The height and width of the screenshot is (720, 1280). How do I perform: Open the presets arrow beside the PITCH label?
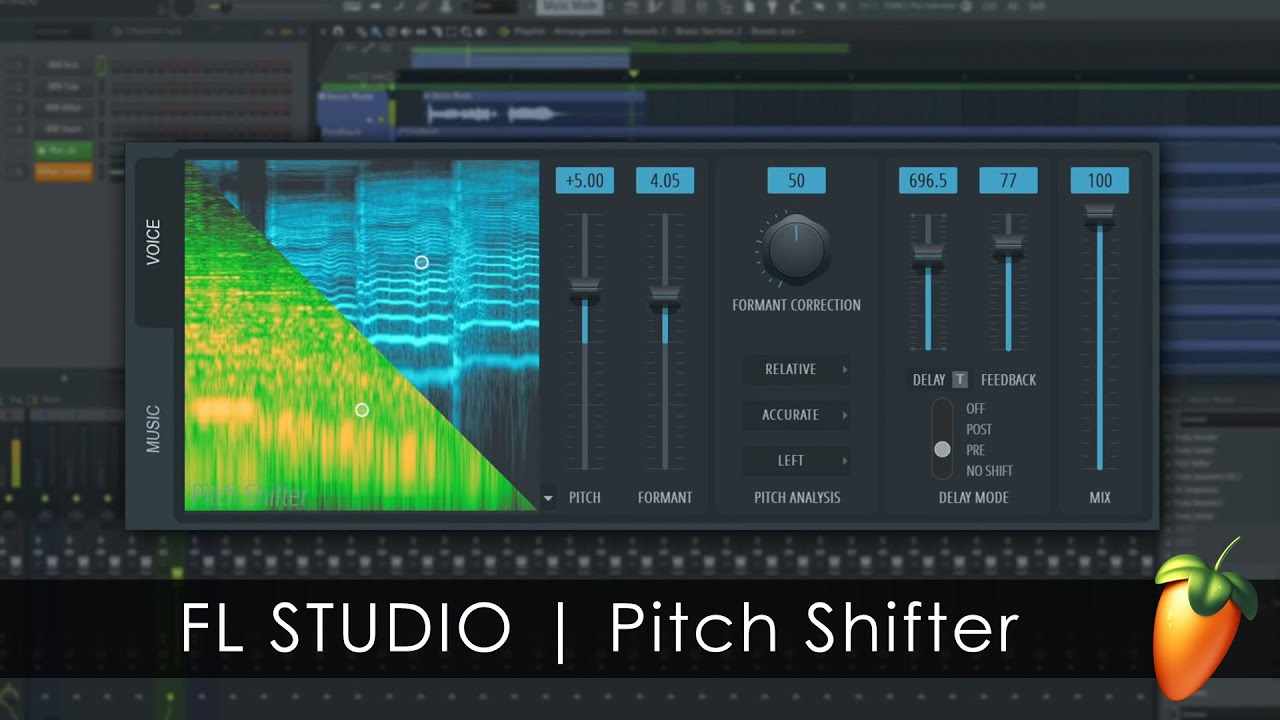tap(548, 497)
